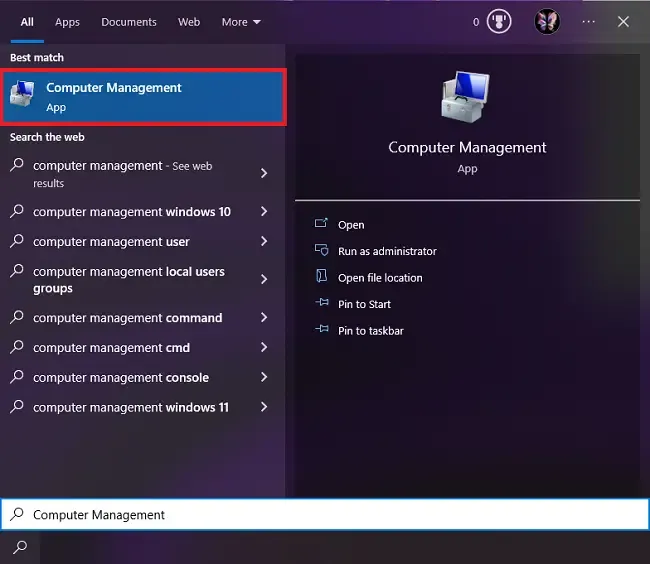Expand 'computer management windows 11' chevron
Screen dimensions: 650x564
click(264, 407)
